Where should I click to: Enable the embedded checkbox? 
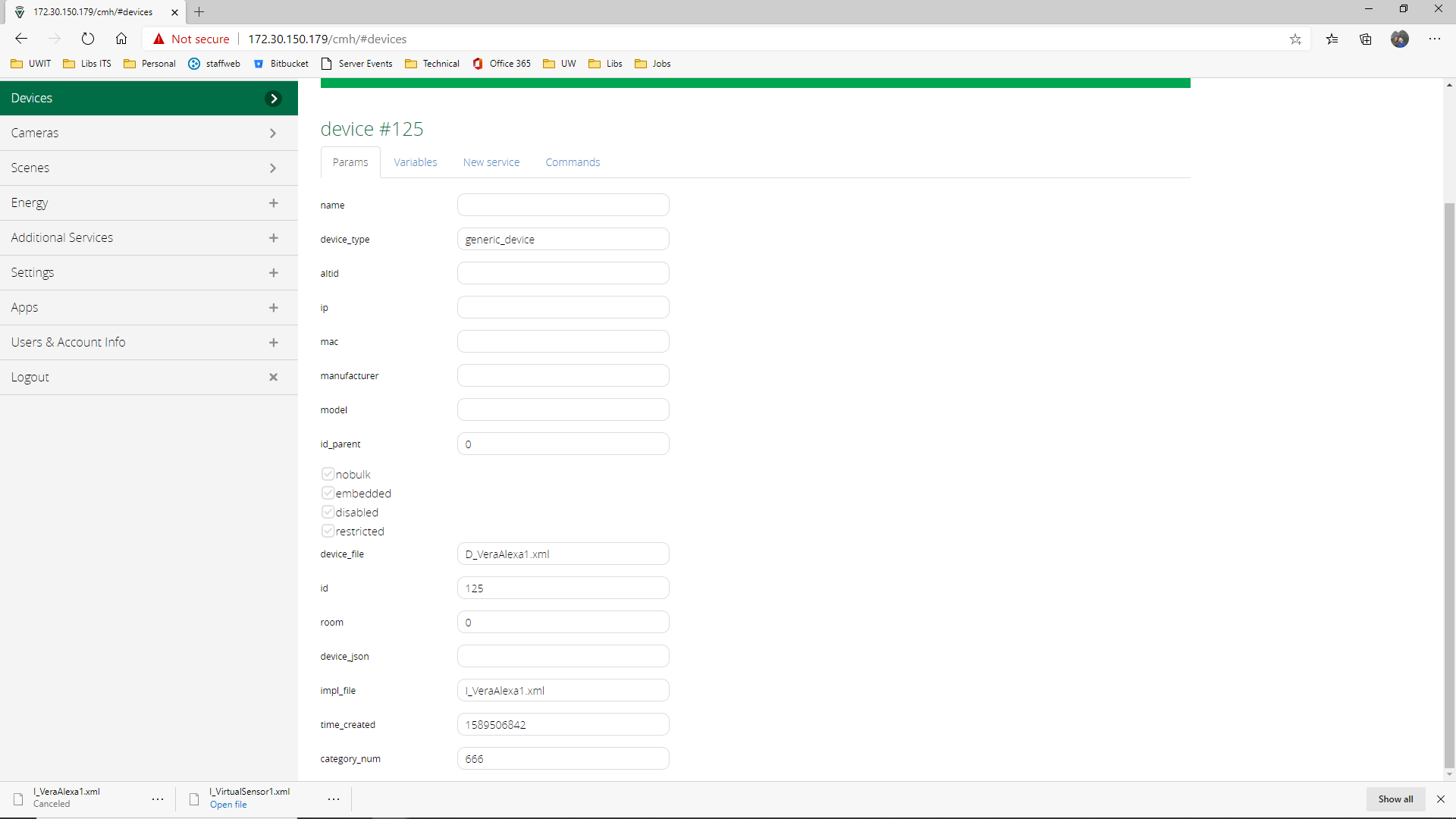pos(328,493)
